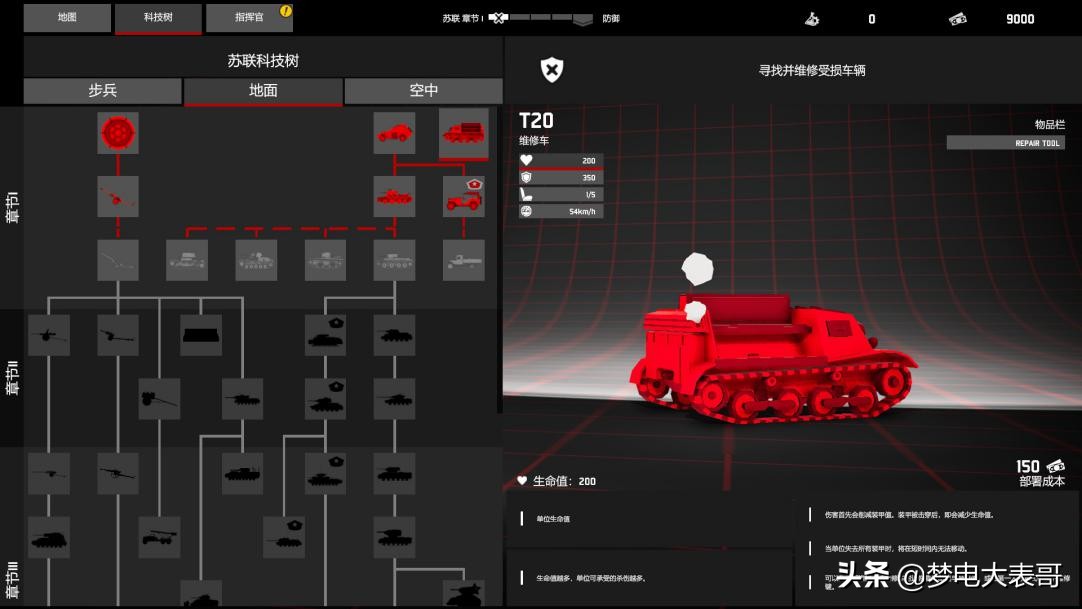Click the REPAIR TOOL inventory slot
1082x609 pixels.
[x=1006, y=143]
